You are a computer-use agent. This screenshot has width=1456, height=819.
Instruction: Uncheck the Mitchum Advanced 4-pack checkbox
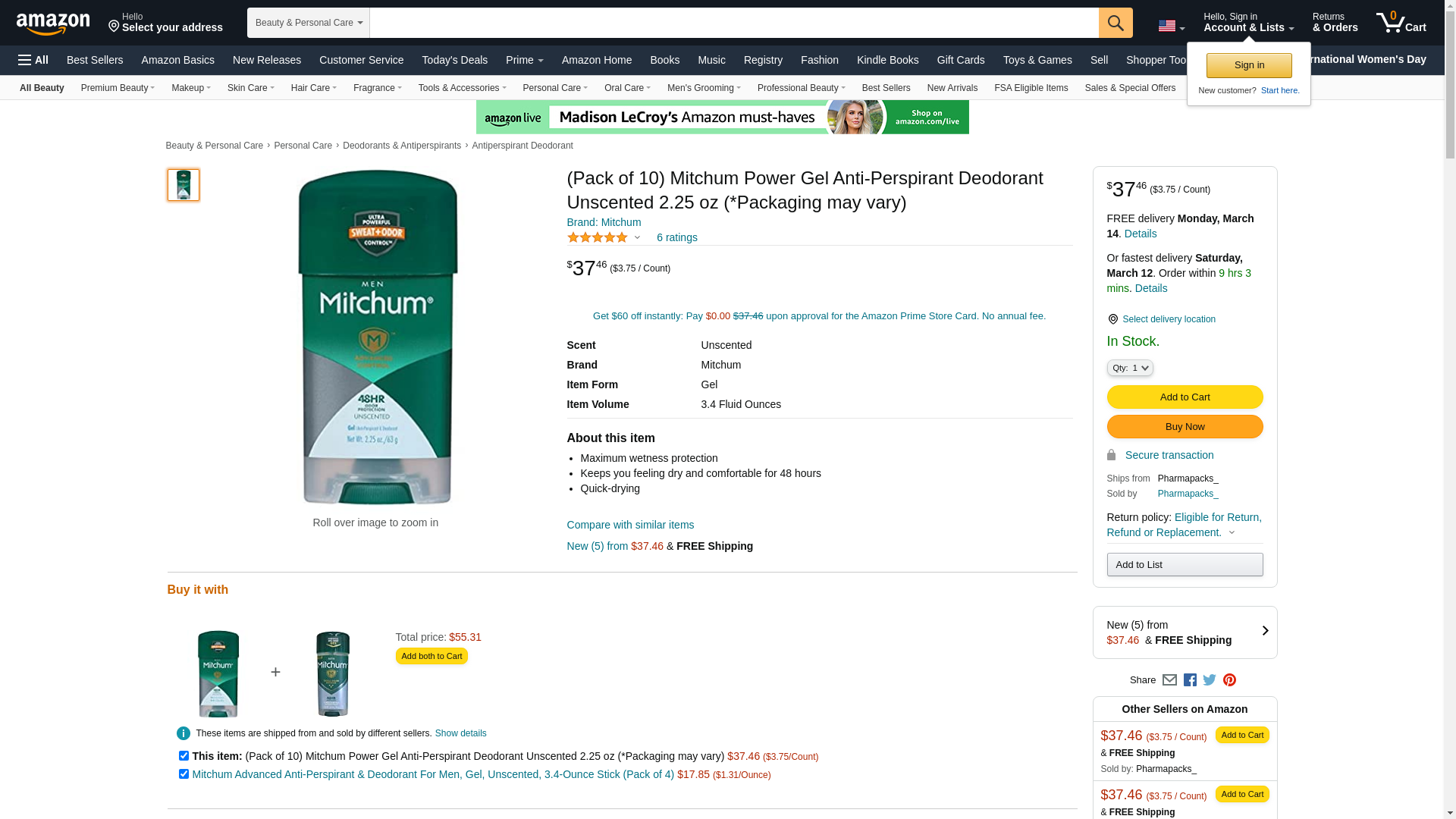184,774
